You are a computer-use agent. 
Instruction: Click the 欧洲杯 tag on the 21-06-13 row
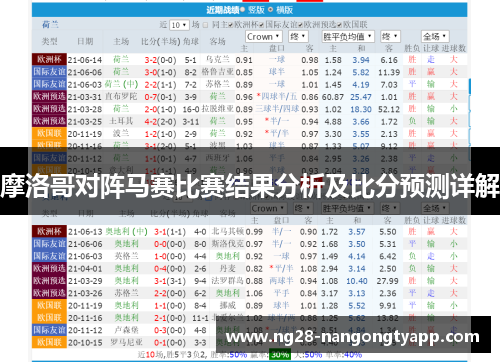[x=49, y=232]
